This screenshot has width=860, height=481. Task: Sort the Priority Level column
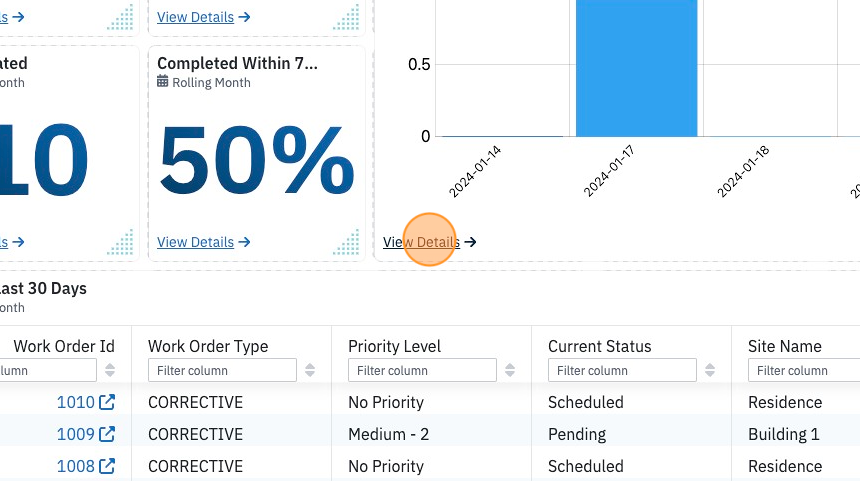[x=510, y=370]
